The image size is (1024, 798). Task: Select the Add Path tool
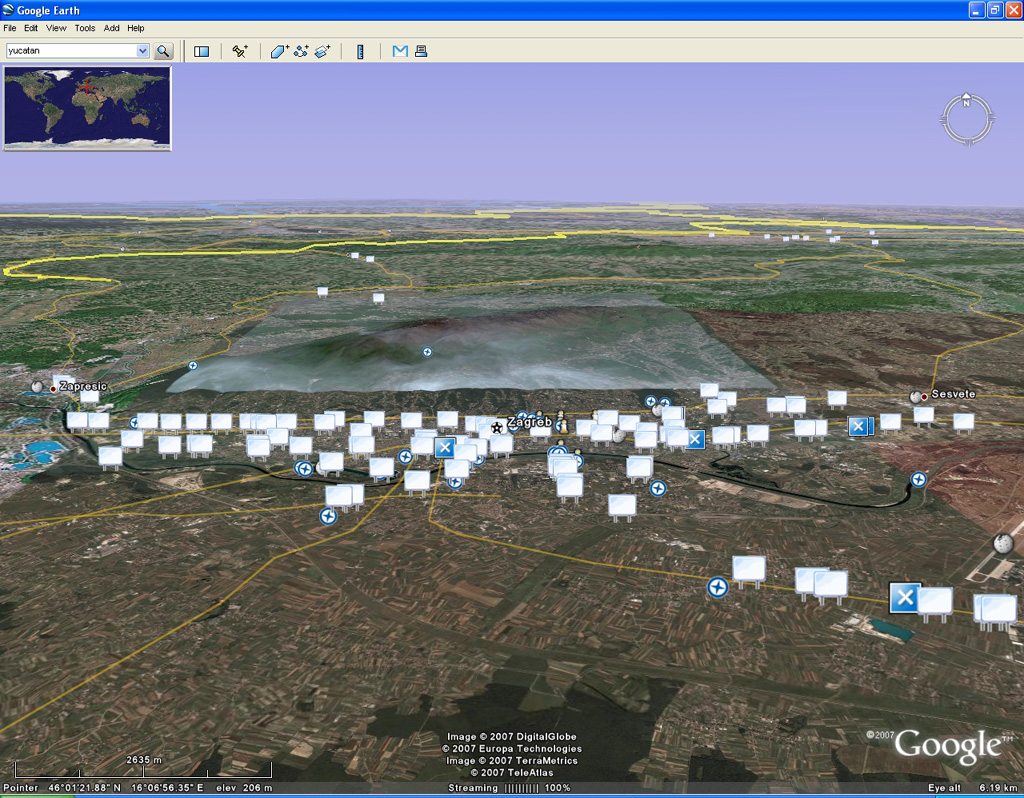tap(301, 51)
